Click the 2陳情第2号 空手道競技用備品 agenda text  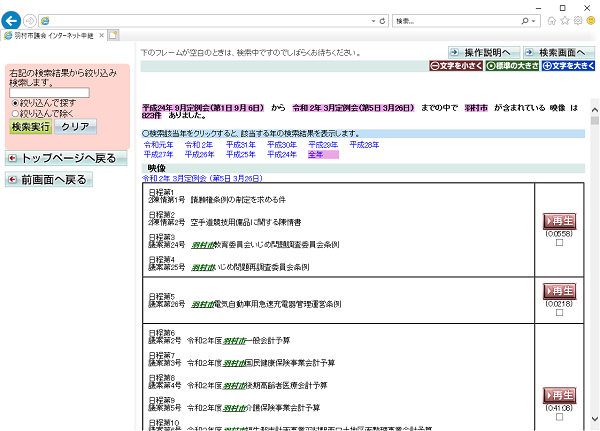225,222
